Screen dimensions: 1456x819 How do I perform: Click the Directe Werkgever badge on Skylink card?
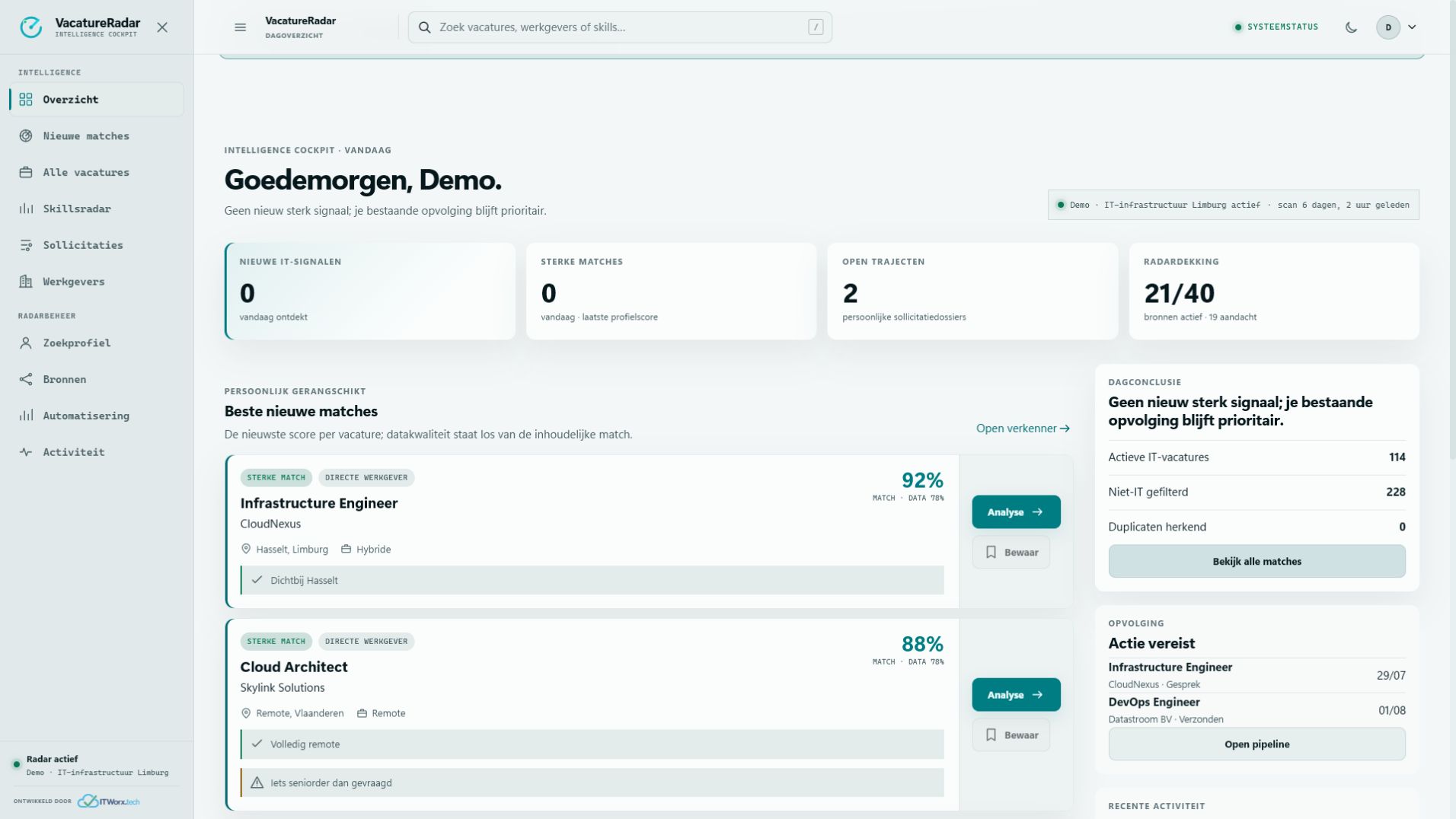coord(366,642)
